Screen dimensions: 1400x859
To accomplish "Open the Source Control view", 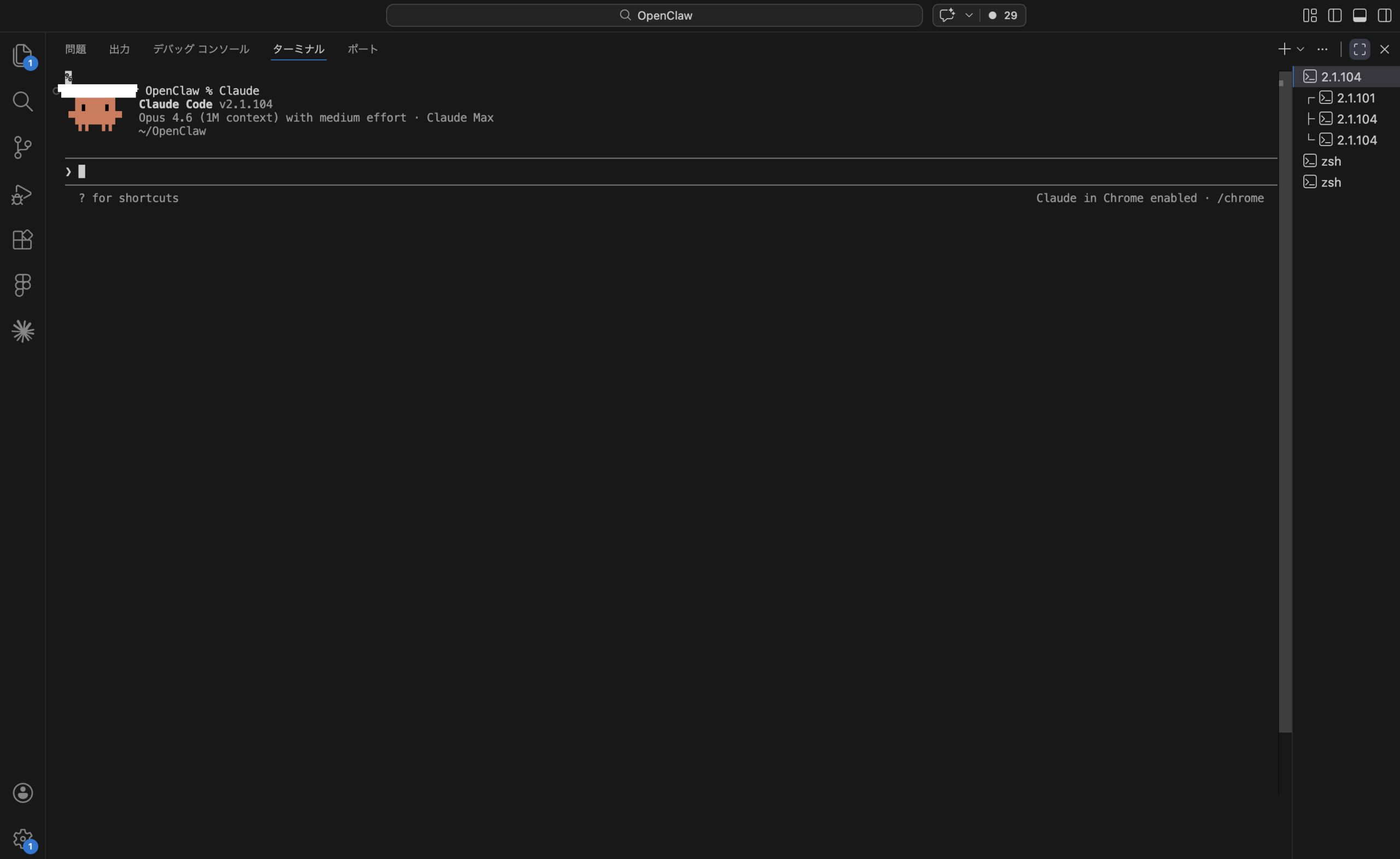I will (23, 147).
